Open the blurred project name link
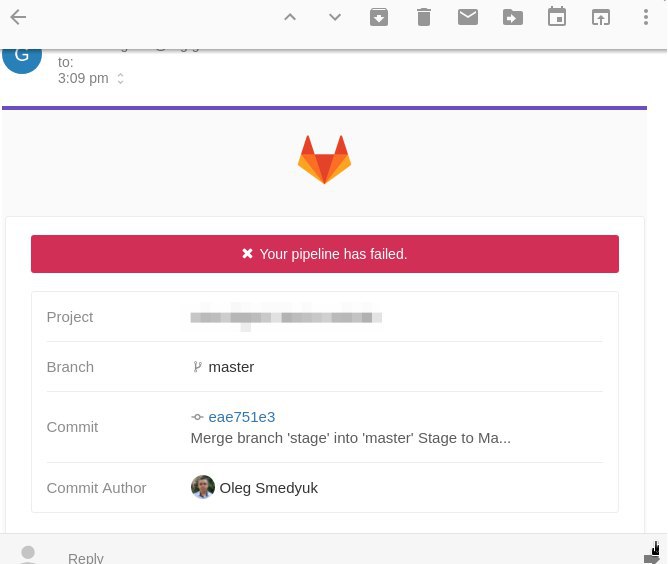 (x=286, y=317)
